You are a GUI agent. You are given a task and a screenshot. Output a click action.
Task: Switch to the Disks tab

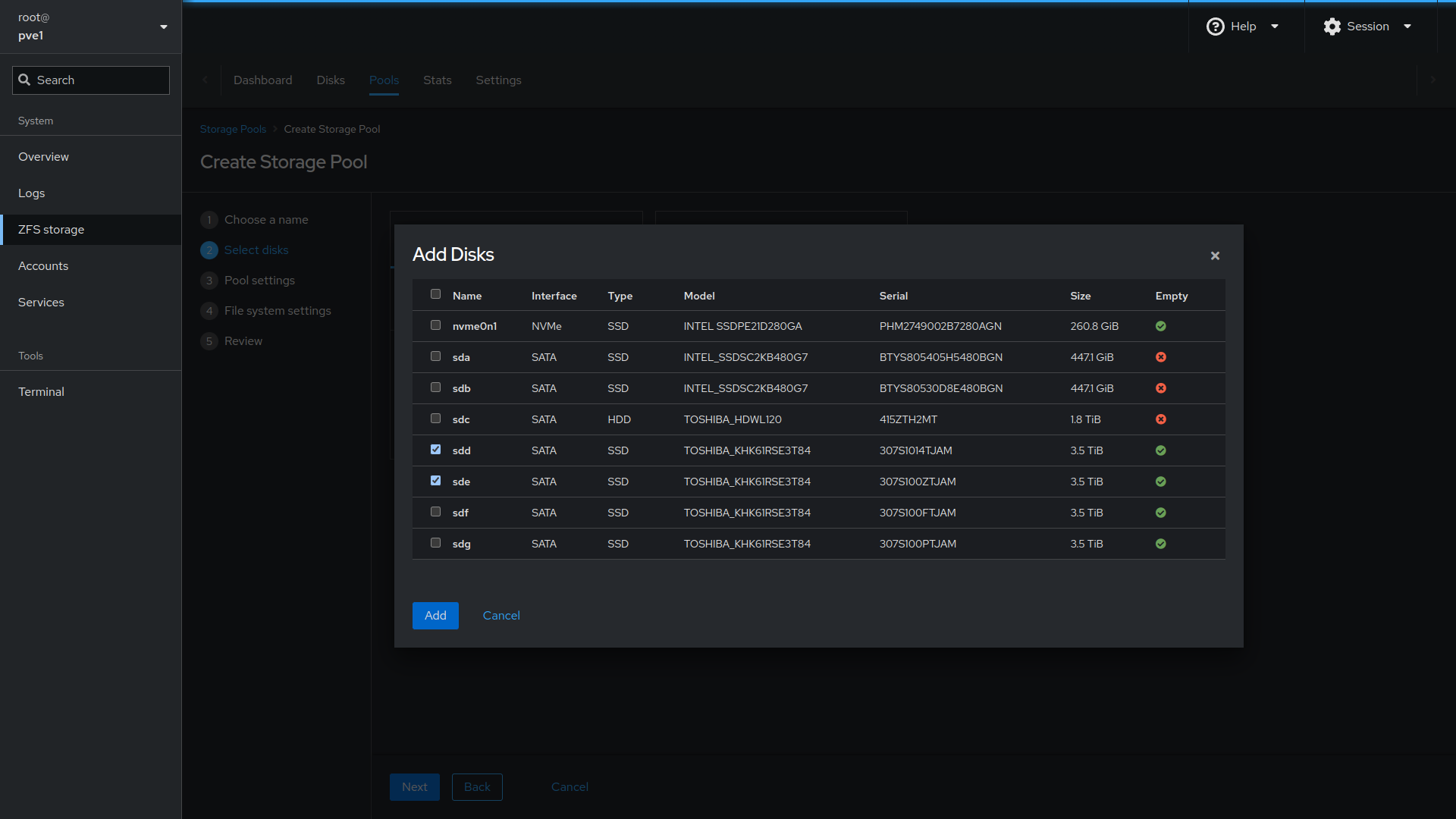pyautogui.click(x=331, y=80)
